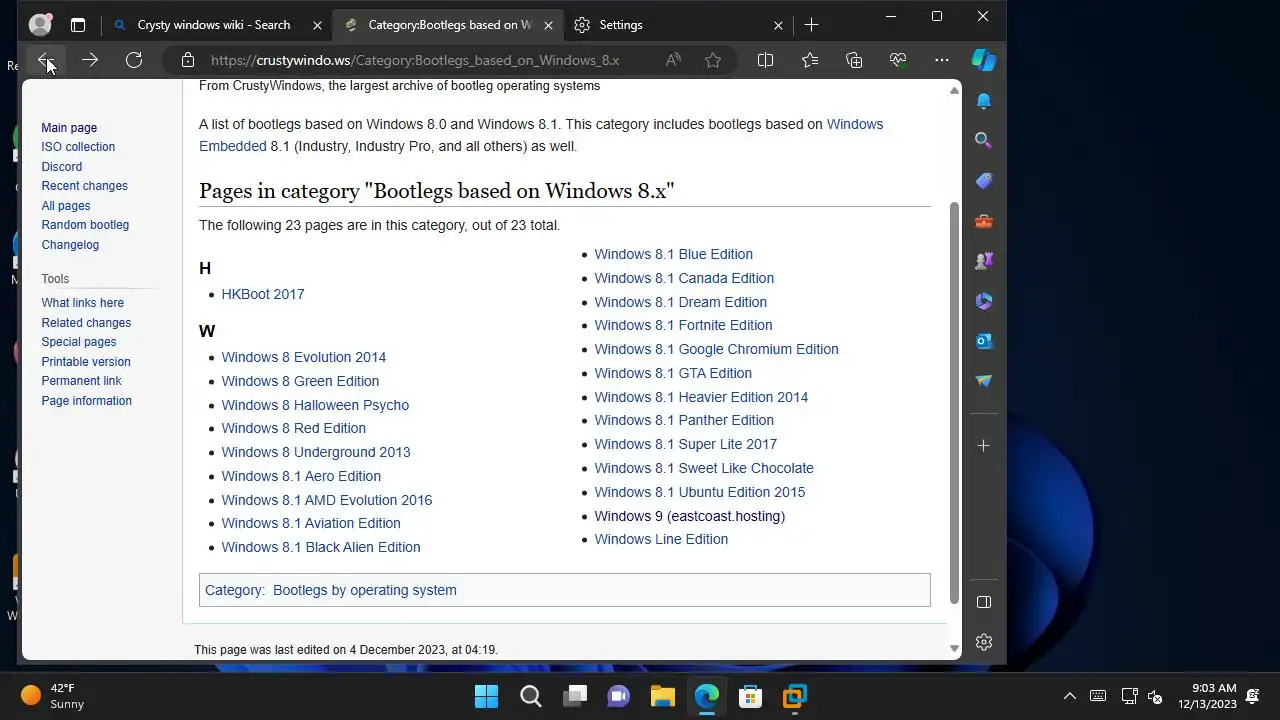Click scrollbar down arrow on page
The image size is (1280, 720).
(954, 649)
